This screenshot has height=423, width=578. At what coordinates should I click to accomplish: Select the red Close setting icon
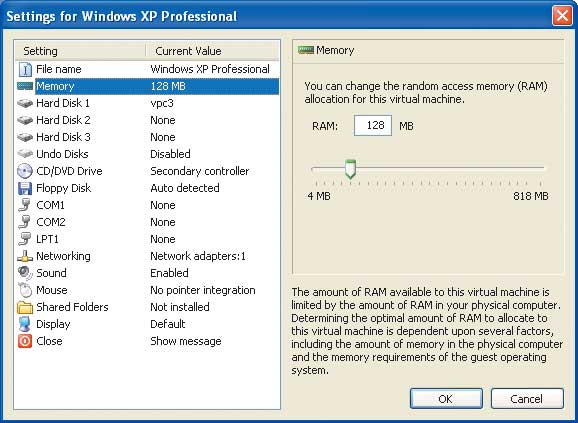[25, 341]
